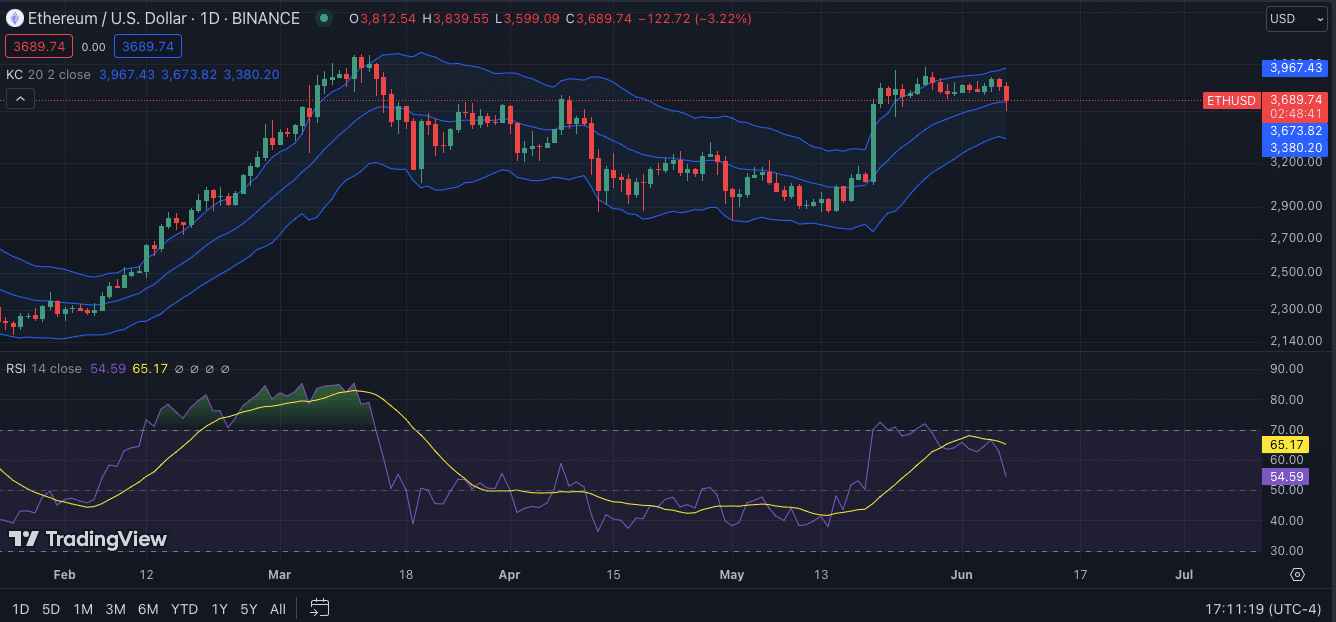The width and height of the screenshot is (1336, 622).
Task: Show the All time range
Action: click(x=278, y=608)
